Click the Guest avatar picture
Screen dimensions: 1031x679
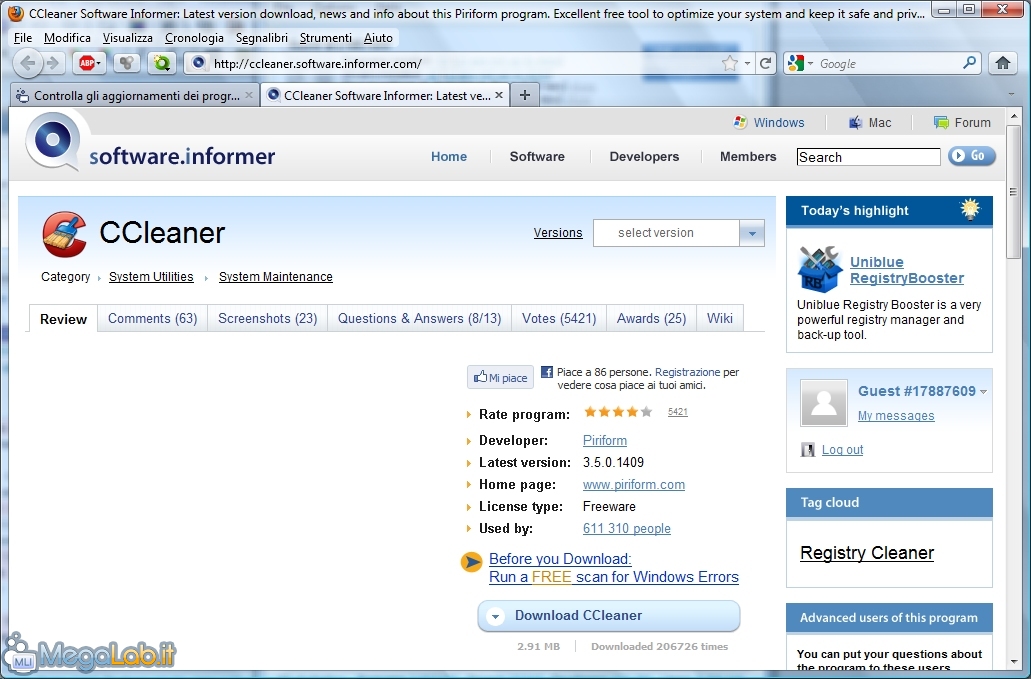tap(823, 403)
